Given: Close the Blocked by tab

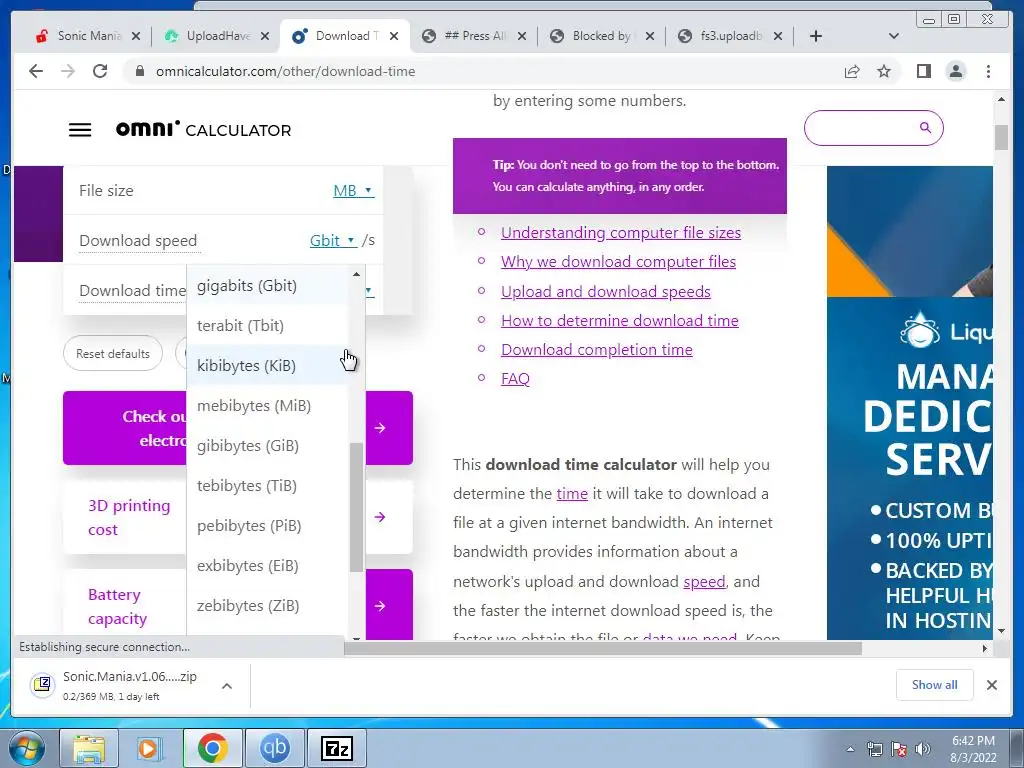Looking at the screenshot, I should [x=650, y=36].
